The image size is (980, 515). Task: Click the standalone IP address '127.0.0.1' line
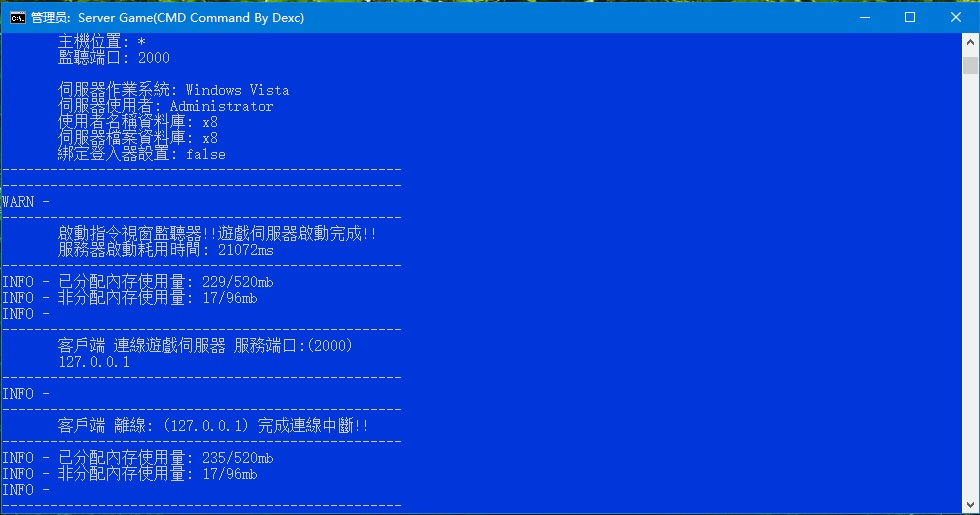click(x=94, y=362)
